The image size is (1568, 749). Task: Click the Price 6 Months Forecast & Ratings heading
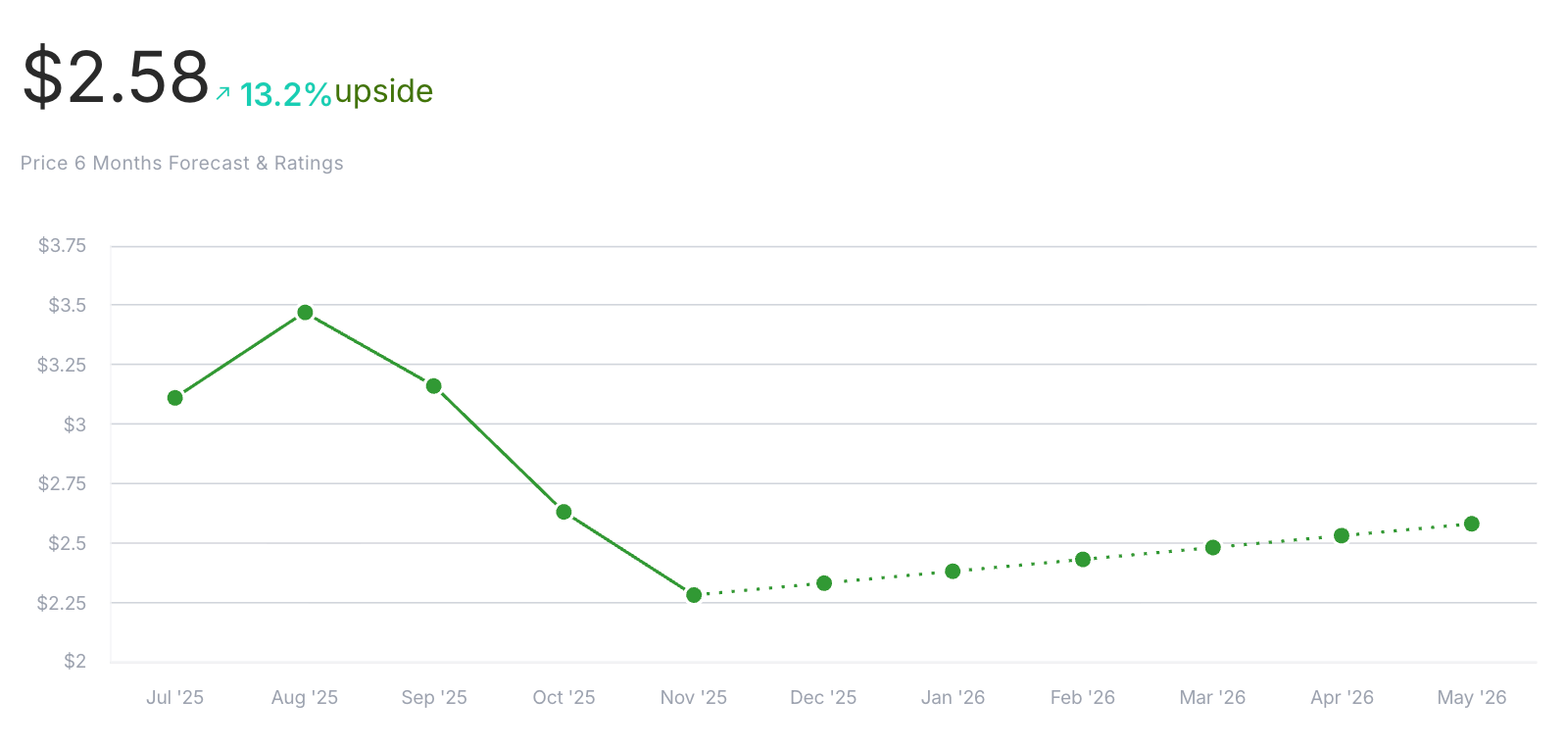click(181, 163)
